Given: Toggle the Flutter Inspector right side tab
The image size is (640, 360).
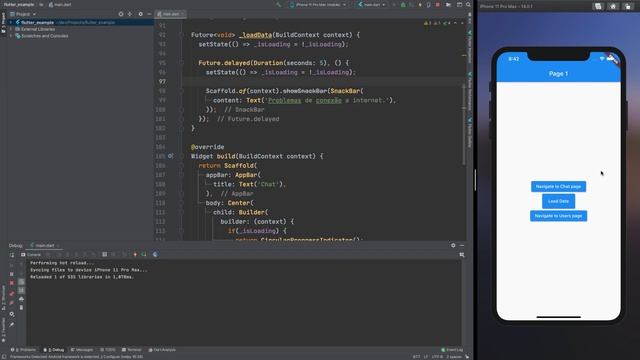Looking at the screenshot, I should pyautogui.click(x=470, y=47).
